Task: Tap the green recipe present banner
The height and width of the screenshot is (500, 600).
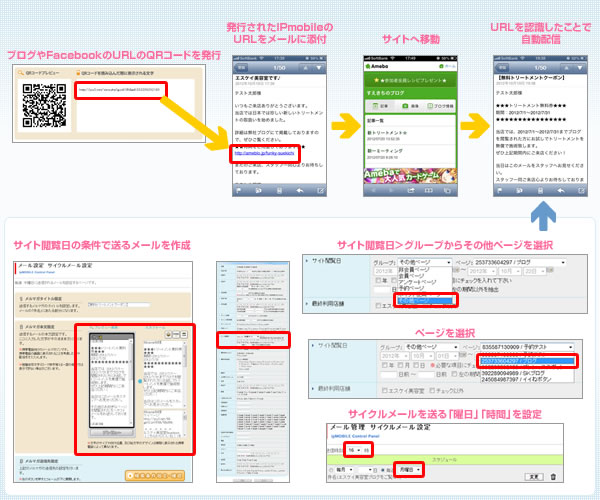Action: click(x=410, y=80)
